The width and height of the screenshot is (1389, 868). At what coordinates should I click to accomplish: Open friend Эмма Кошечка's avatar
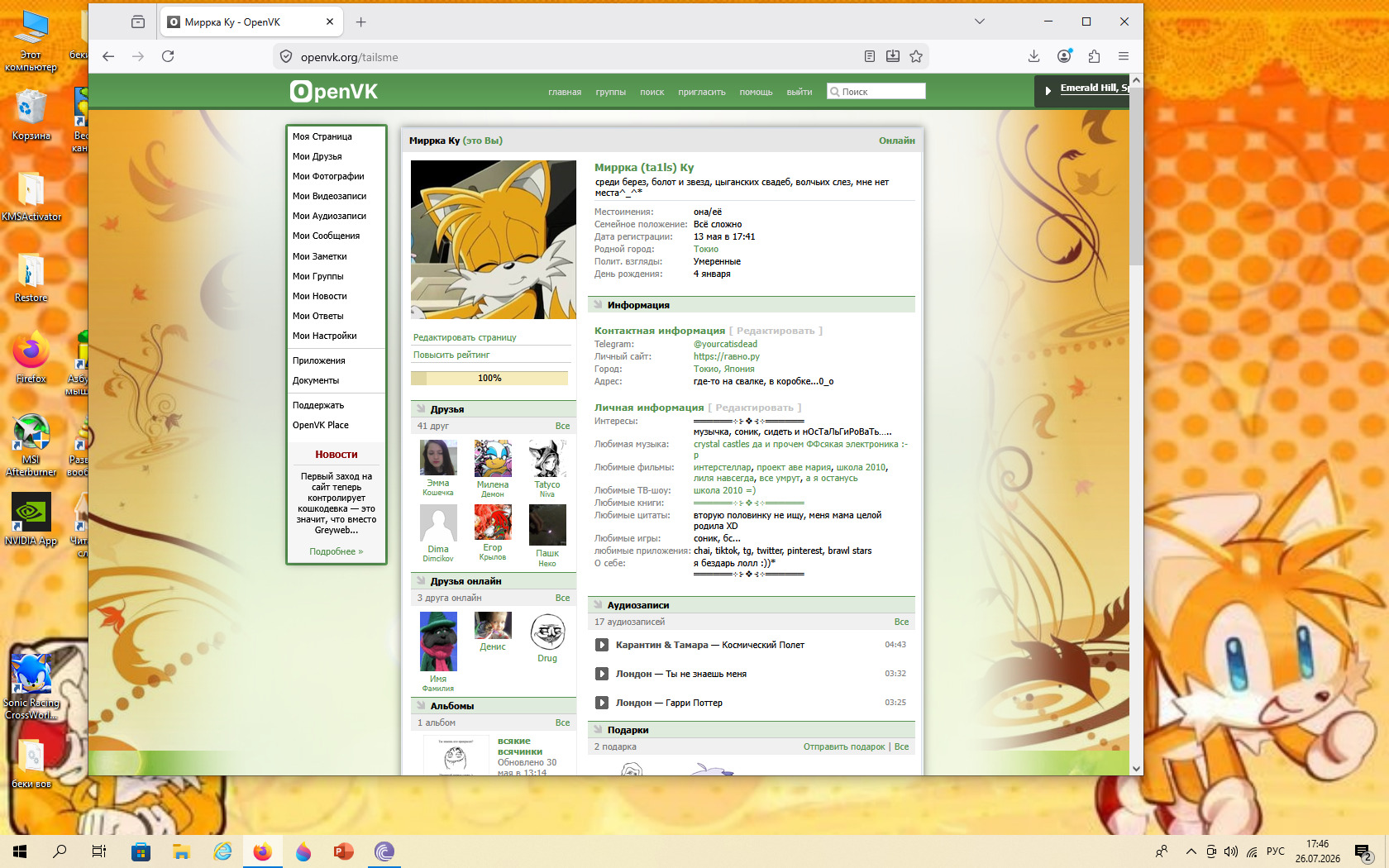point(438,458)
